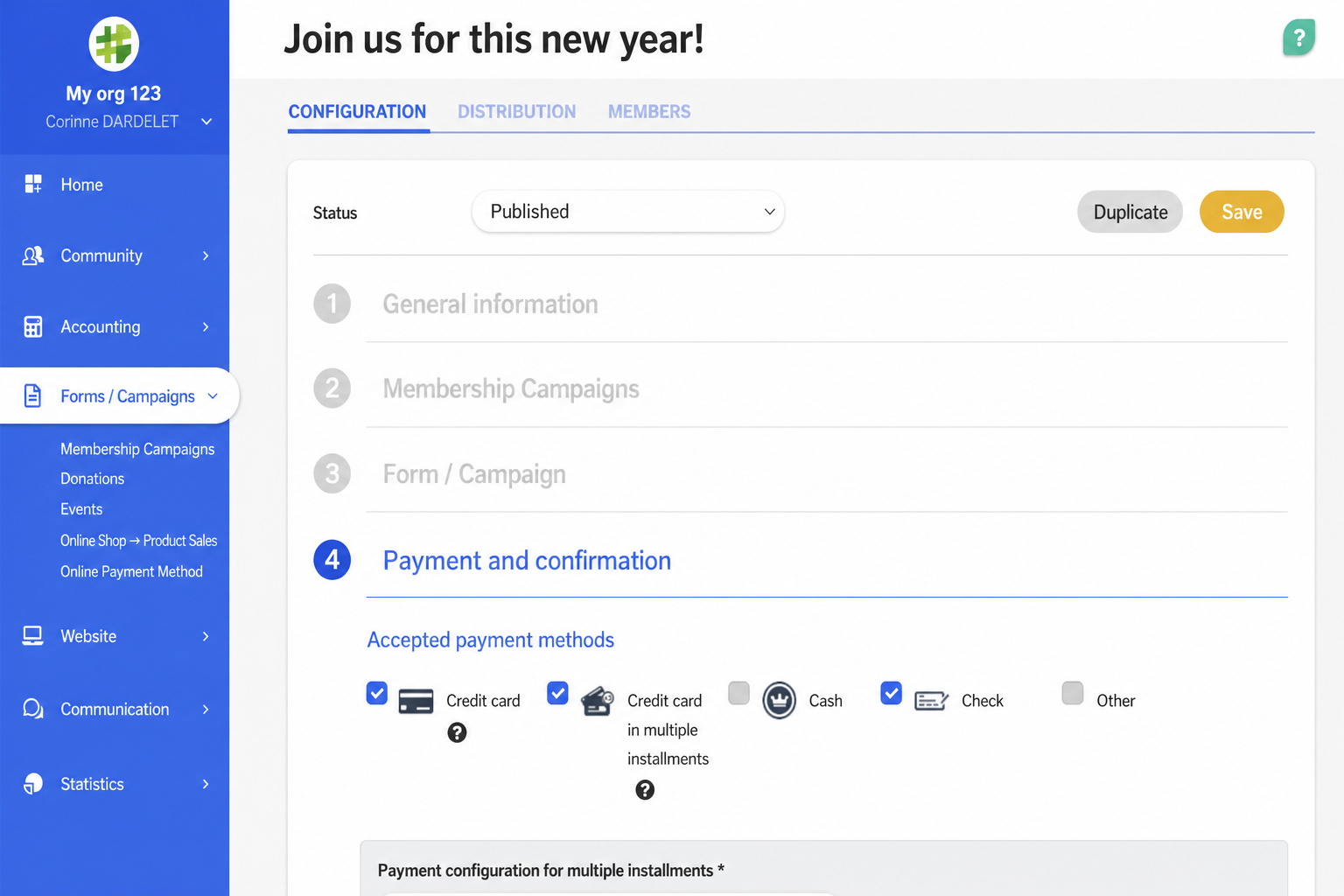This screenshot has height=896, width=1344.
Task: Switch to the DISTRIBUTION tab
Action: [517, 112]
